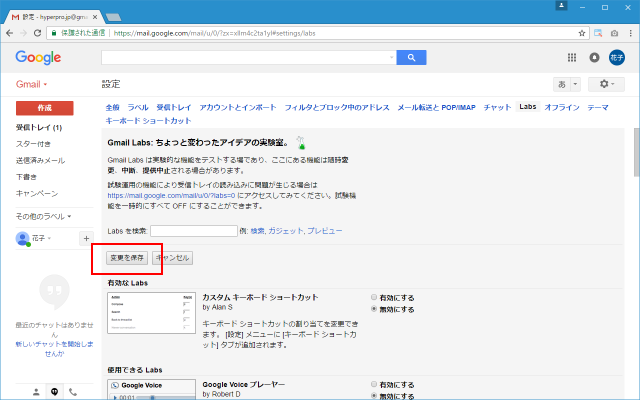Viewport: 640px width, 400px height.
Task: Click the Gmail search box
Action: (249, 58)
